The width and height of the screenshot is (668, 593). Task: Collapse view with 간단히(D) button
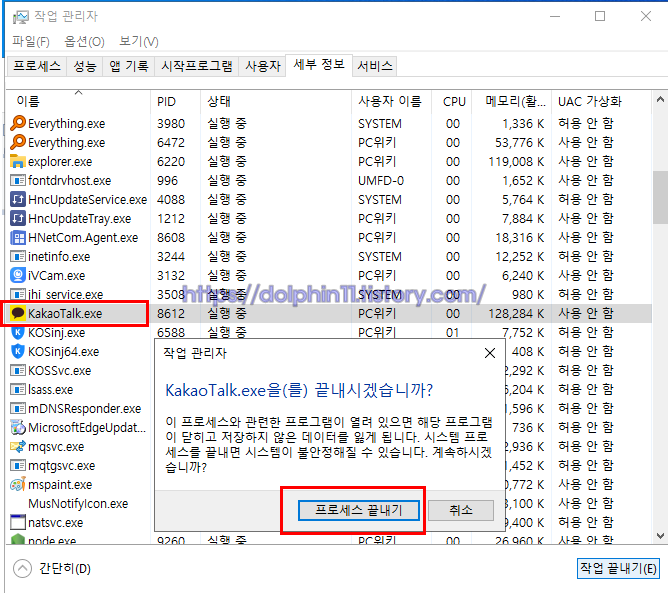[52, 568]
